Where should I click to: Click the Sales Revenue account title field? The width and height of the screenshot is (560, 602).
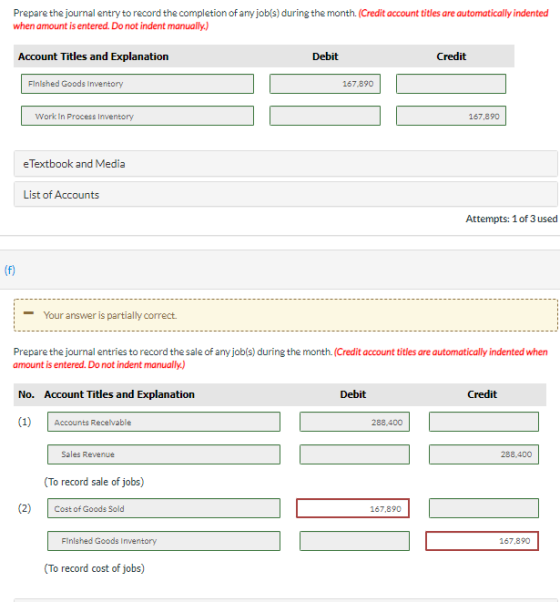click(x=164, y=454)
